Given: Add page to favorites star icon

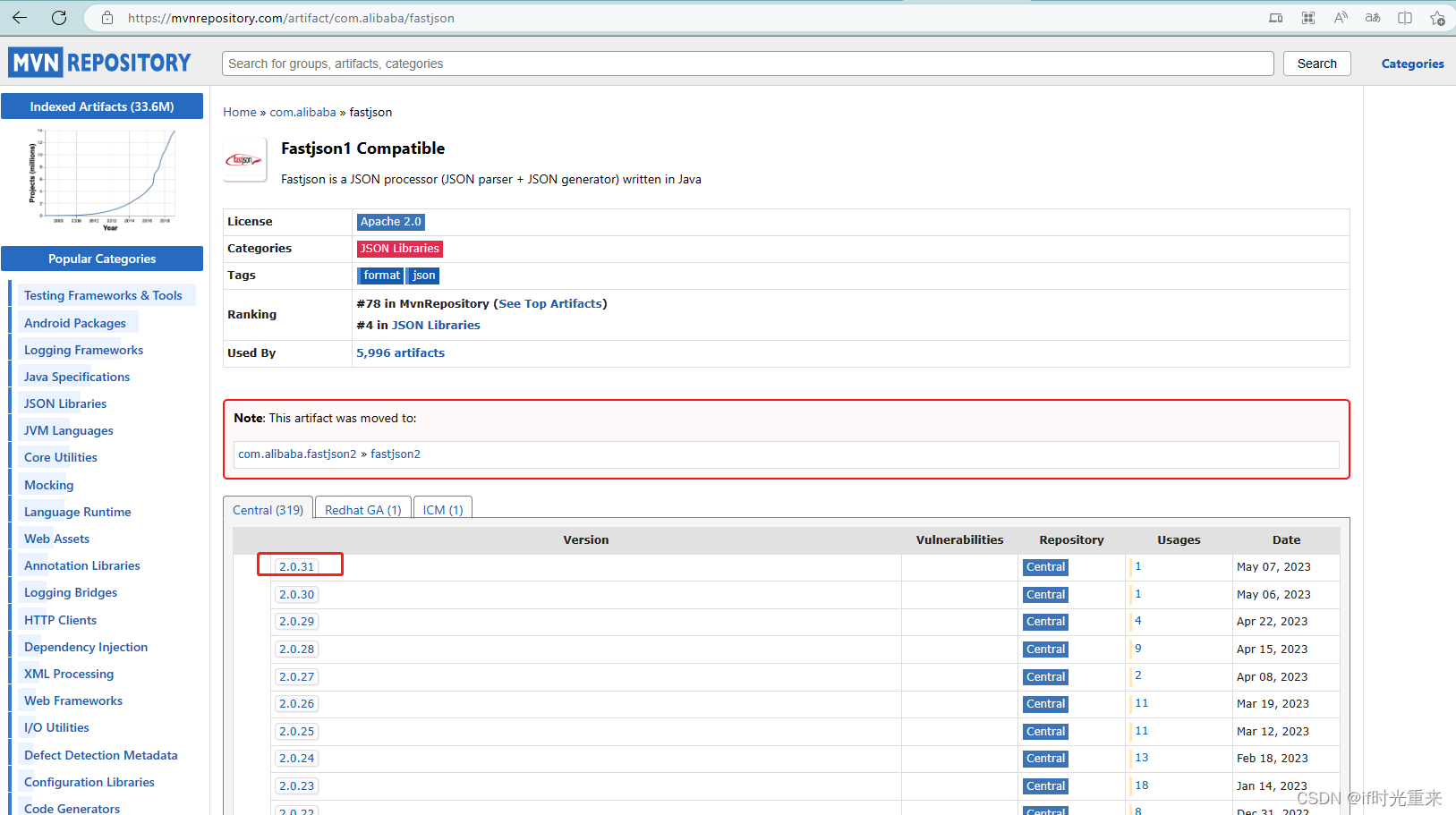Looking at the screenshot, I should click(1437, 18).
